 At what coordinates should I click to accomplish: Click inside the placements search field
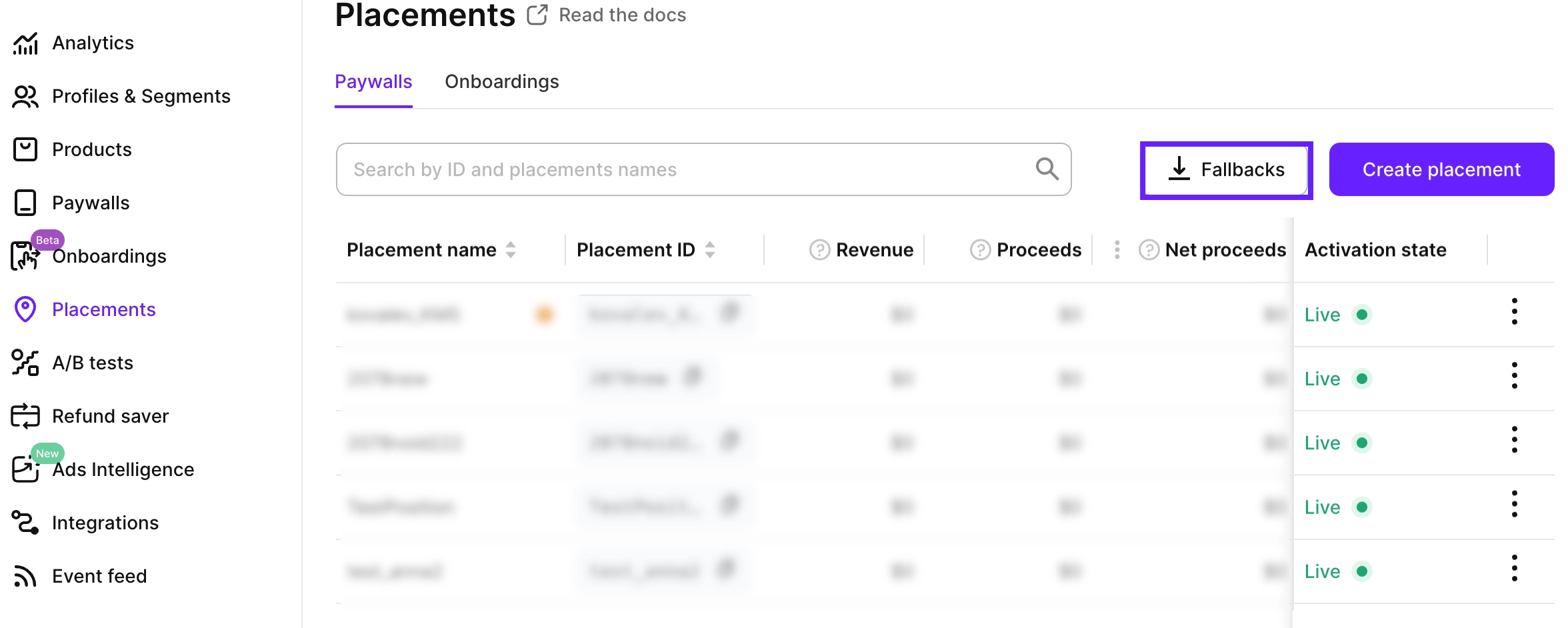coord(667,169)
